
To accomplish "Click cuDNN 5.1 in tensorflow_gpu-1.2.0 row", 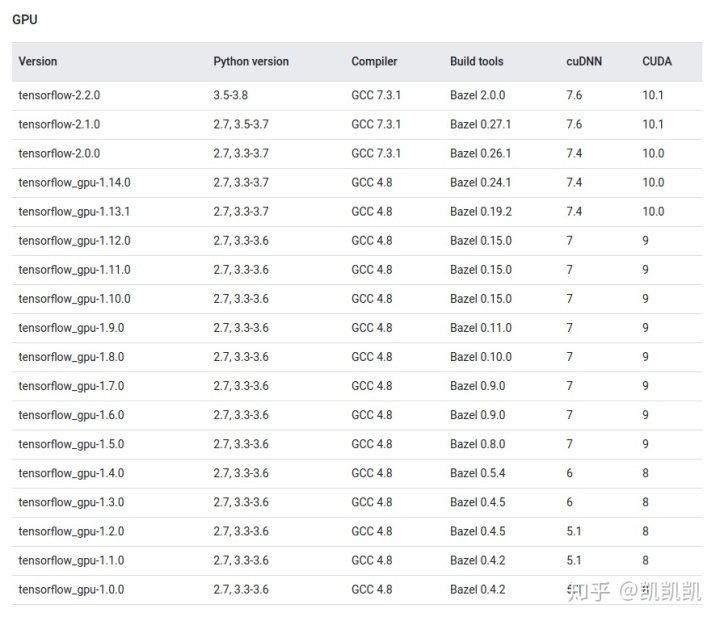I will coord(574,531).
